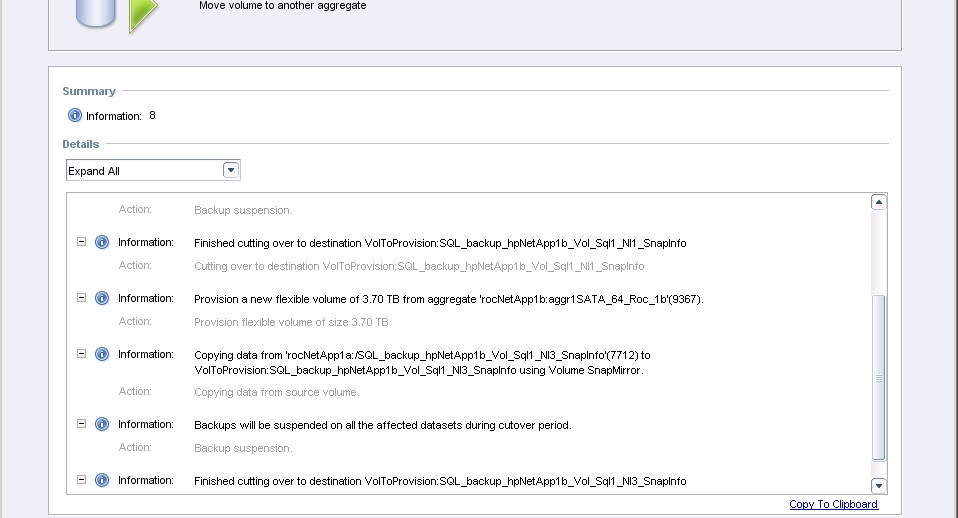The height and width of the screenshot is (518, 958).
Task: Click the Summary information count icon
Action: coord(74,116)
